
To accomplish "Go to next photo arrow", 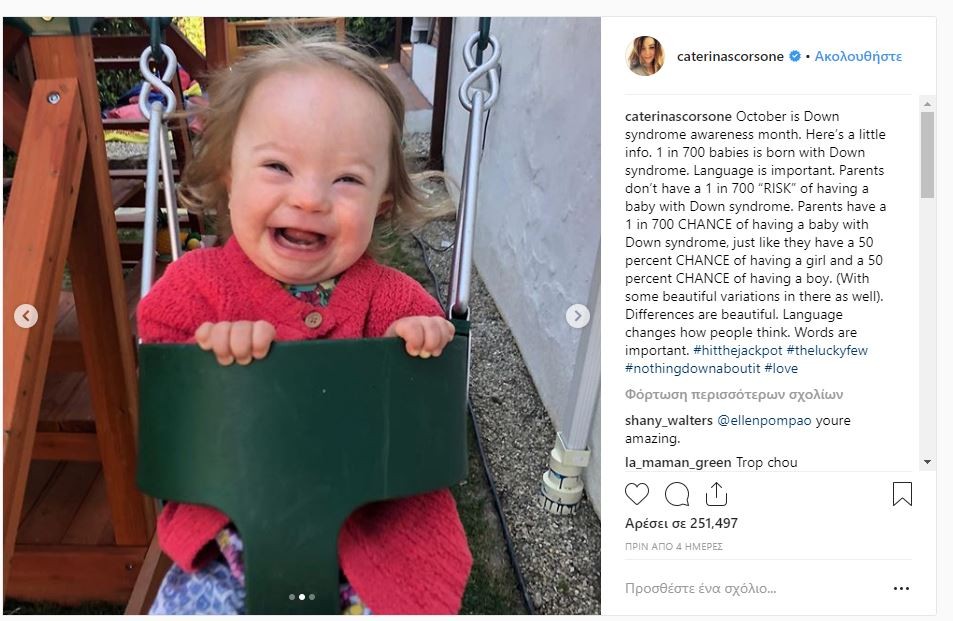I will (x=577, y=316).
